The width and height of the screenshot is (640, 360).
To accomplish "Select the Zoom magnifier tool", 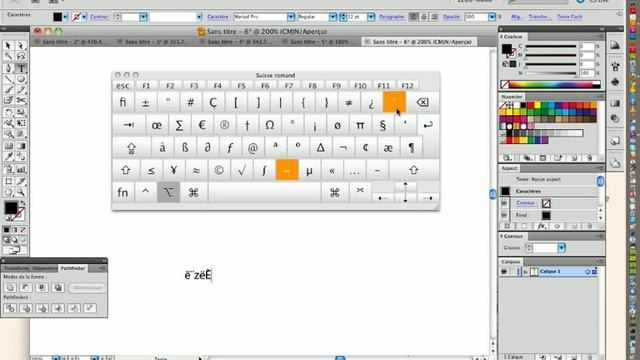I will 21,192.
